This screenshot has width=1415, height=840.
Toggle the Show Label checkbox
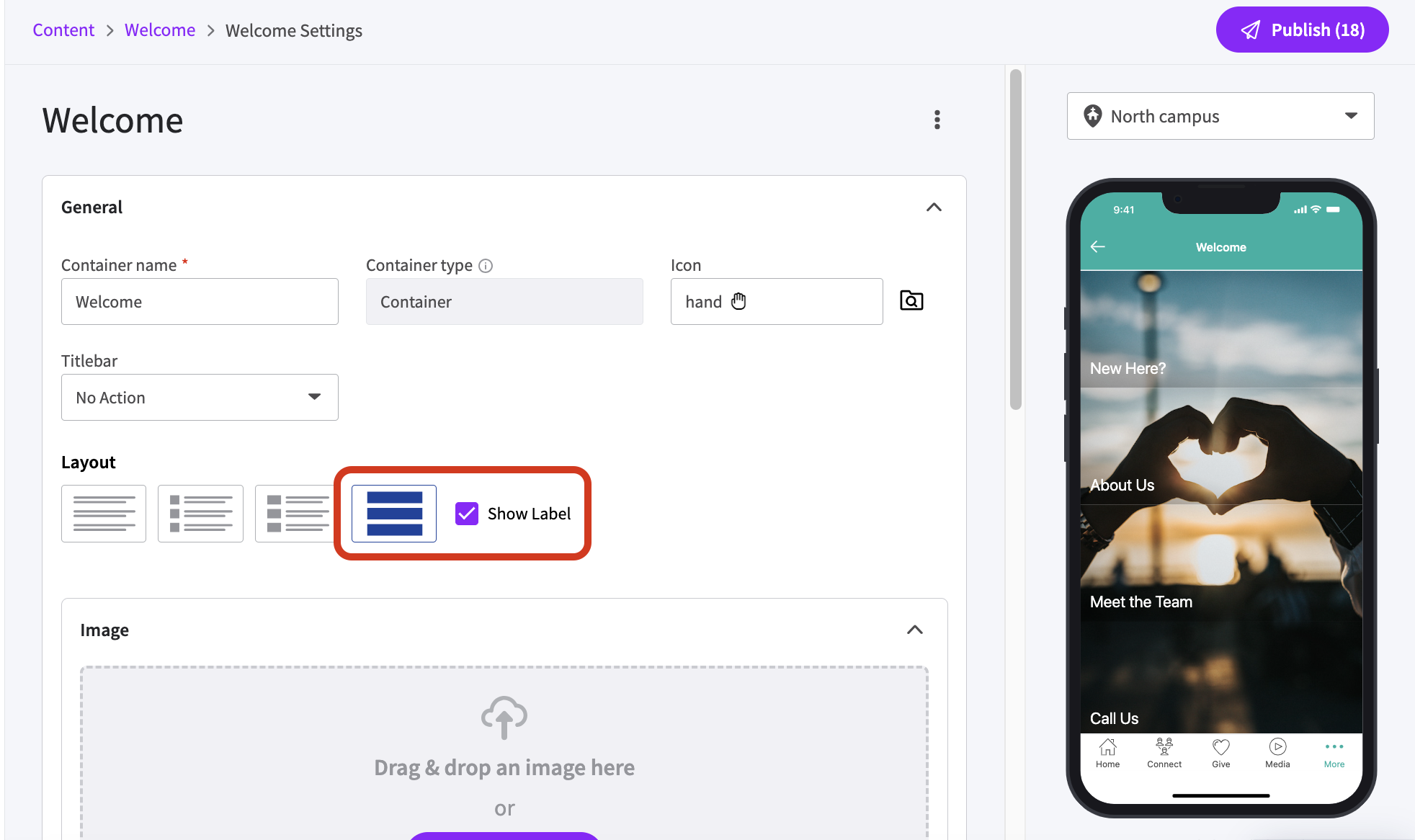[x=467, y=514]
